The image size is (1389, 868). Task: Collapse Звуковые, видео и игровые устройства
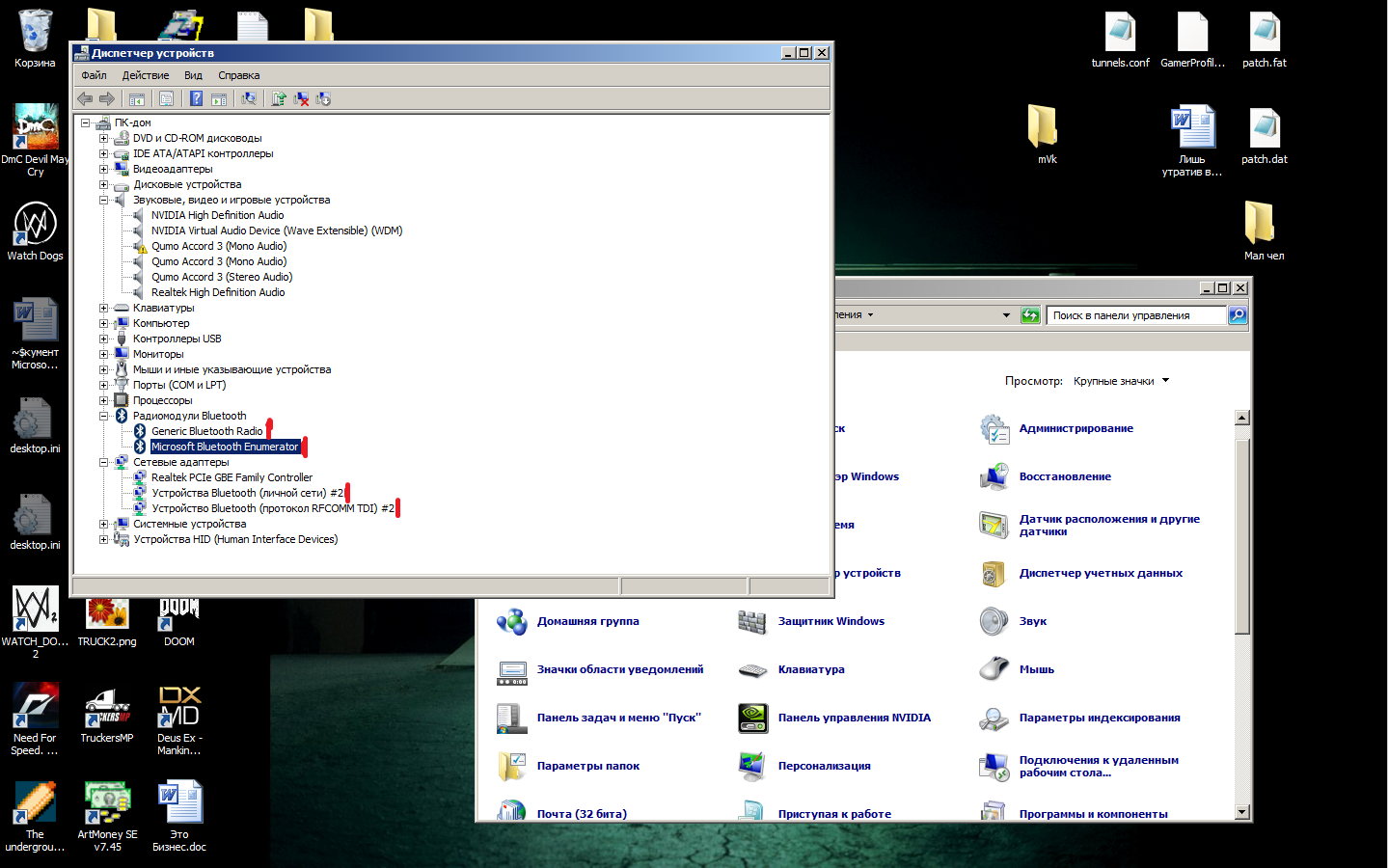[104, 200]
